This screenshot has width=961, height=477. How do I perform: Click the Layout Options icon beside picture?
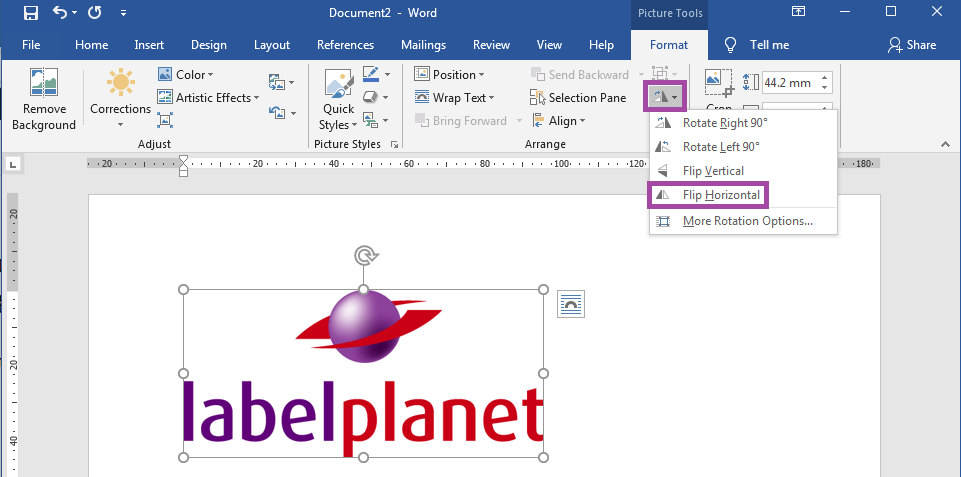coord(571,304)
